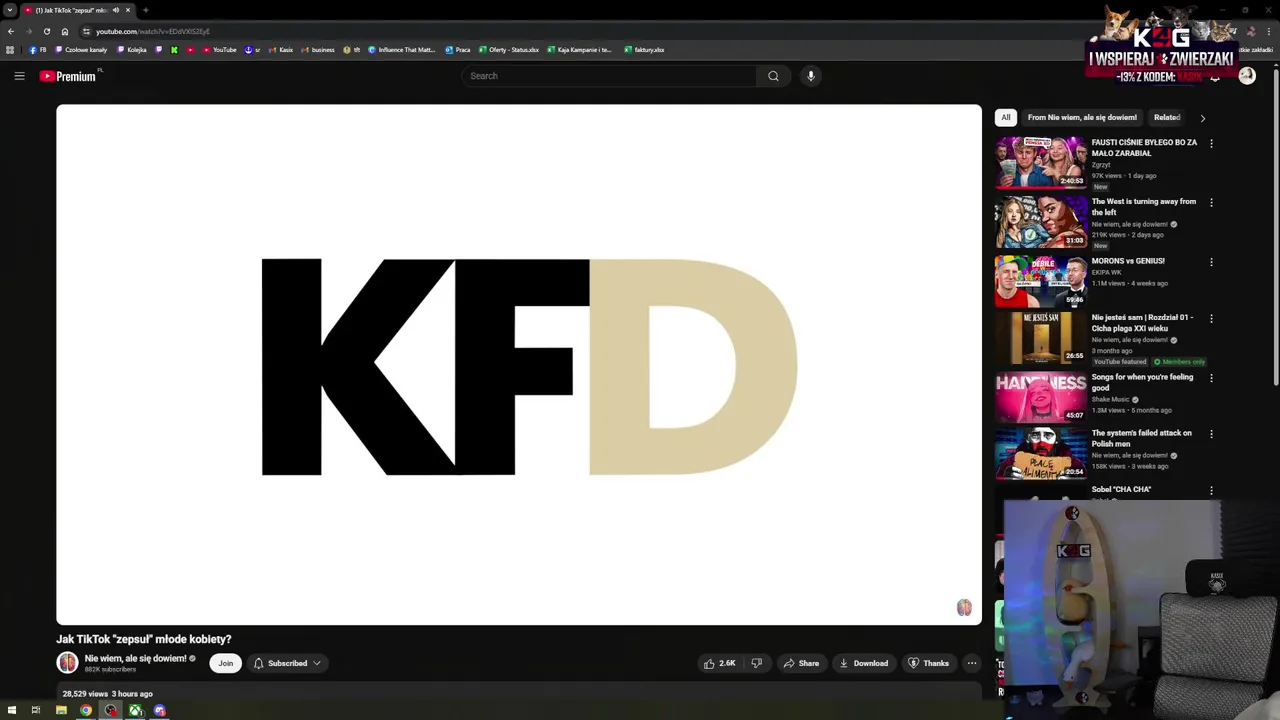Image resolution: width=1280 pixels, height=720 pixels.
Task: Open Songs for when you're feeling good thumbnail
Action: pyautogui.click(x=1040, y=396)
